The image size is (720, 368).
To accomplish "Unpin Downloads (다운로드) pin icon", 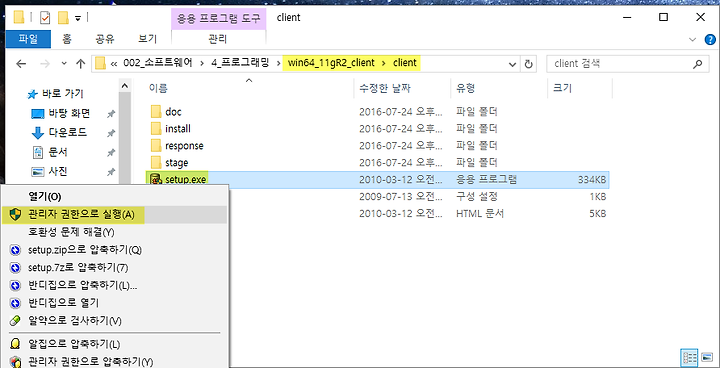I will click(110, 133).
